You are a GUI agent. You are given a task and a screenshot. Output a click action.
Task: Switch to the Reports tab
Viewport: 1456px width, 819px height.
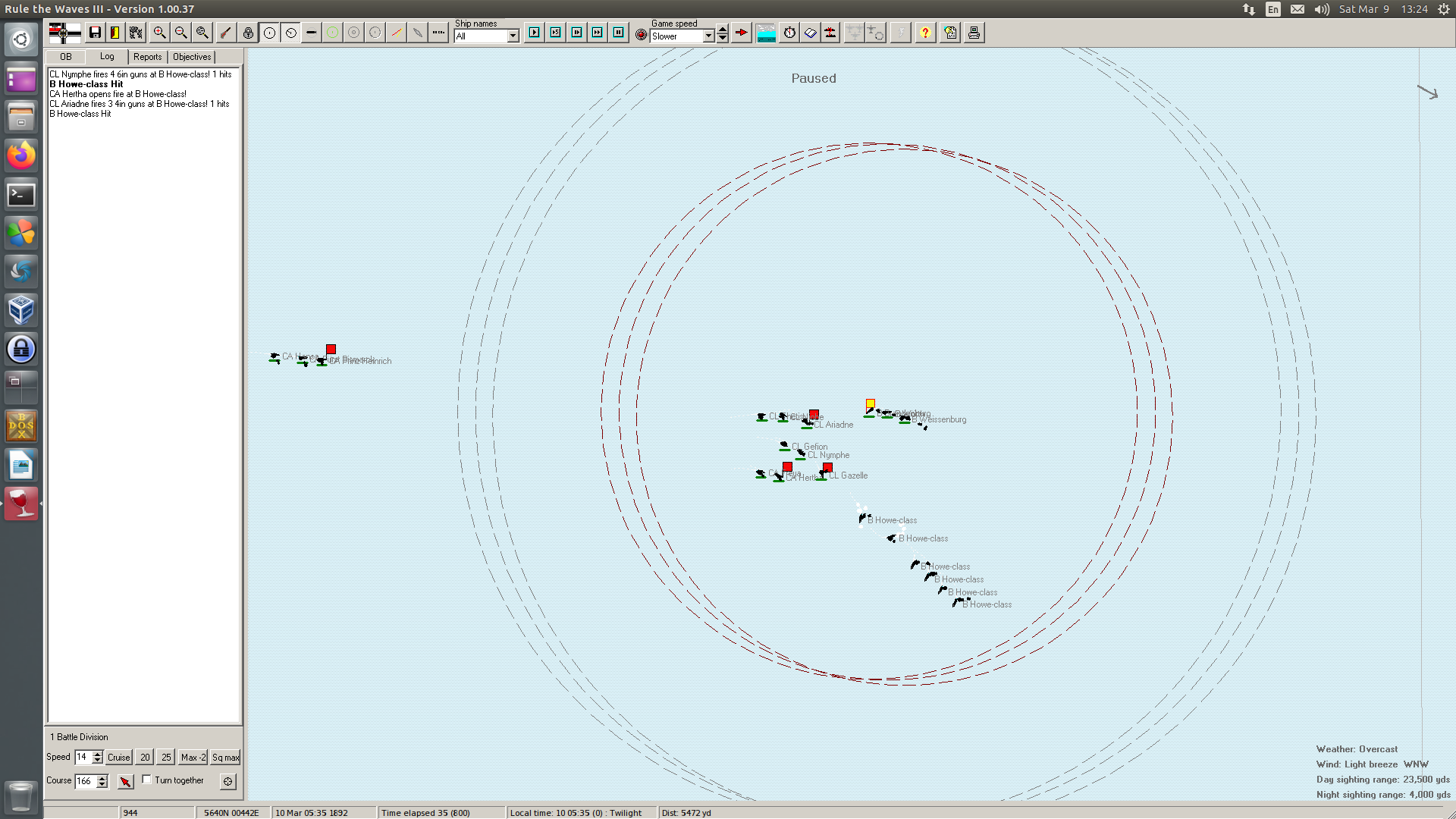pyautogui.click(x=147, y=57)
